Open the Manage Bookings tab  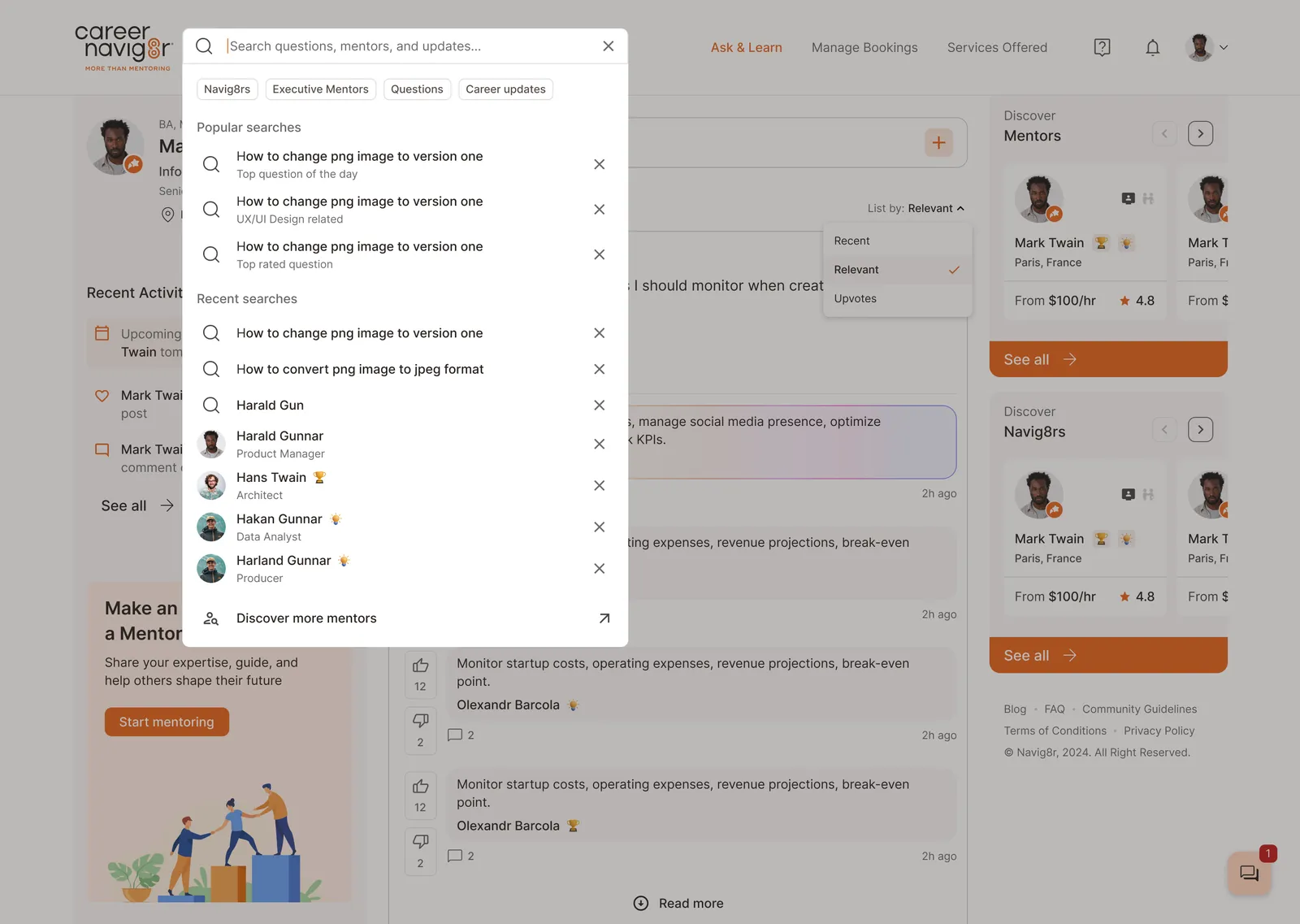point(864,47)
